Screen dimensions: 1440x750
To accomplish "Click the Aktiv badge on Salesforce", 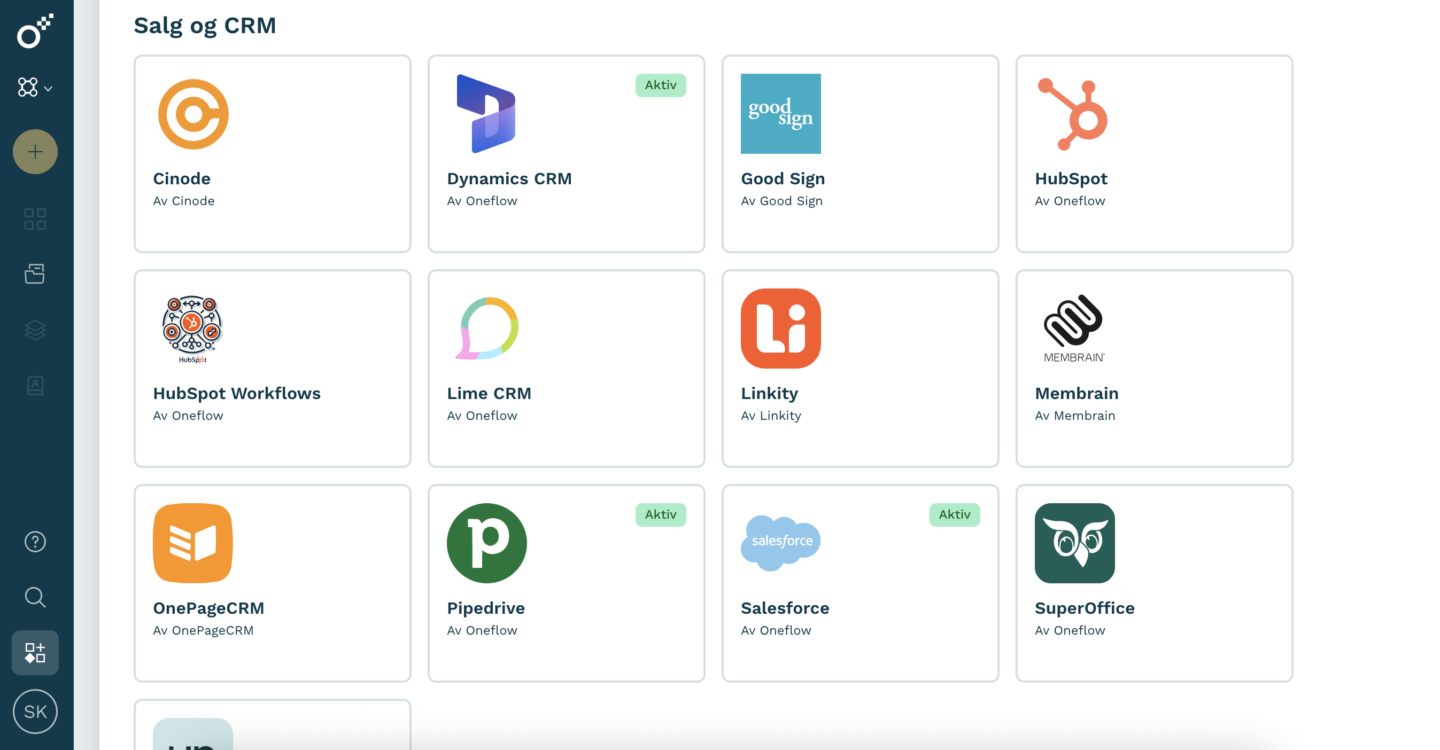I will (955, 514).
